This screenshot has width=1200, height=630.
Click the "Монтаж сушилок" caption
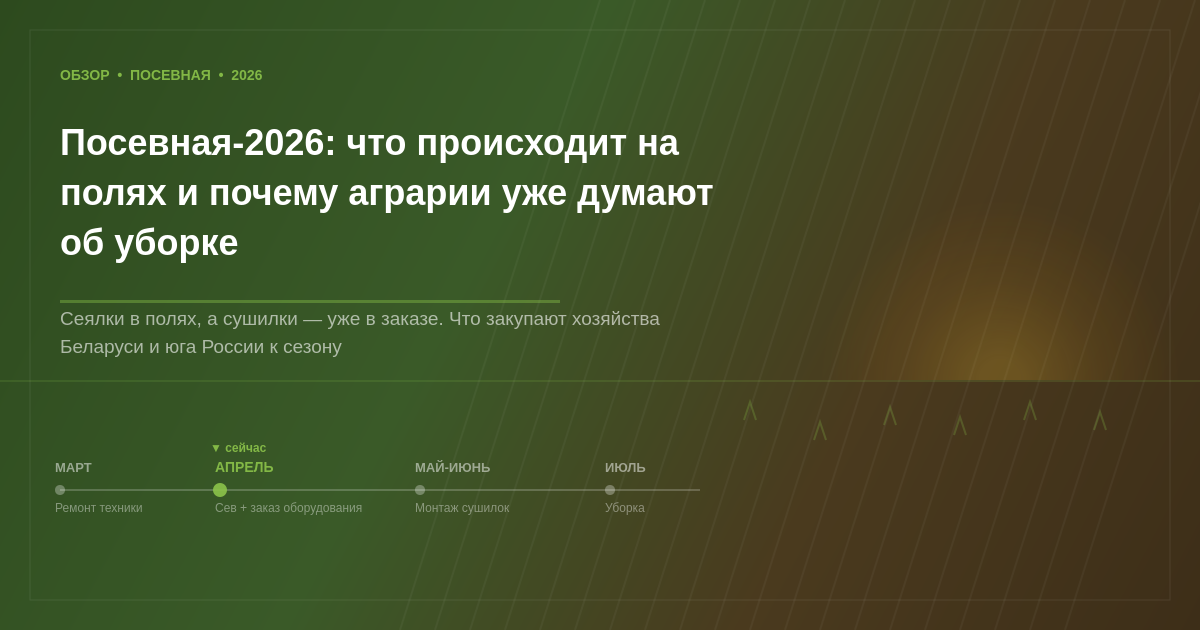(x=462, y=508)
